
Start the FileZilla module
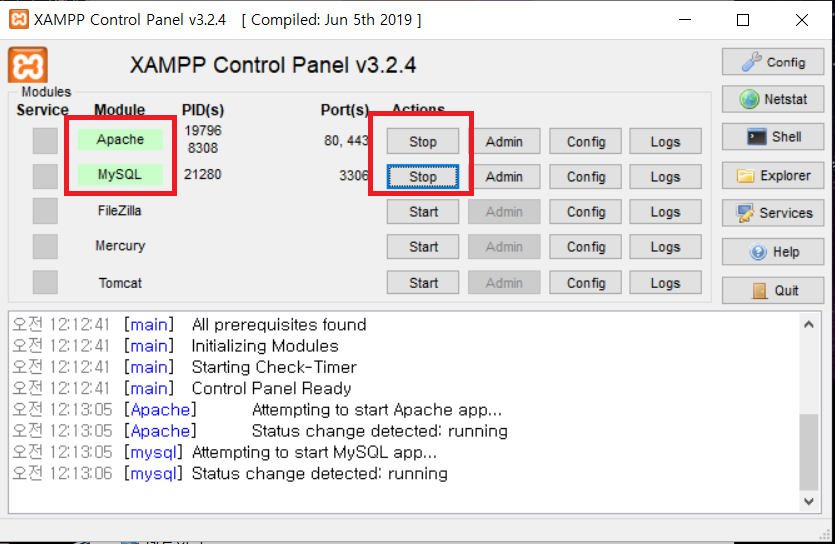click(423, 212)
